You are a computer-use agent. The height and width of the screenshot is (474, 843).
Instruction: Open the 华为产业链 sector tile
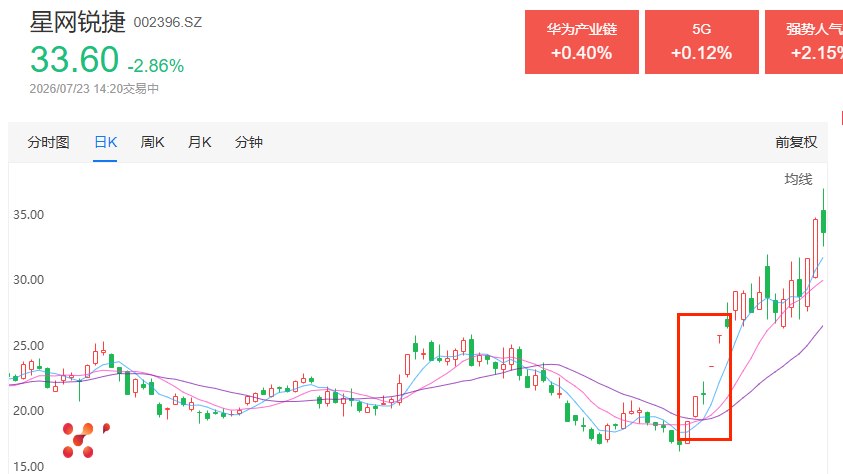coord(582,42)
